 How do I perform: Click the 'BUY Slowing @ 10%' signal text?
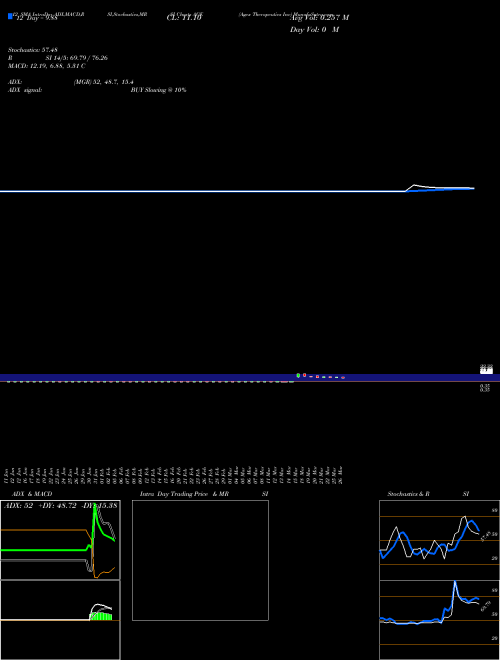tap(158, 90)
